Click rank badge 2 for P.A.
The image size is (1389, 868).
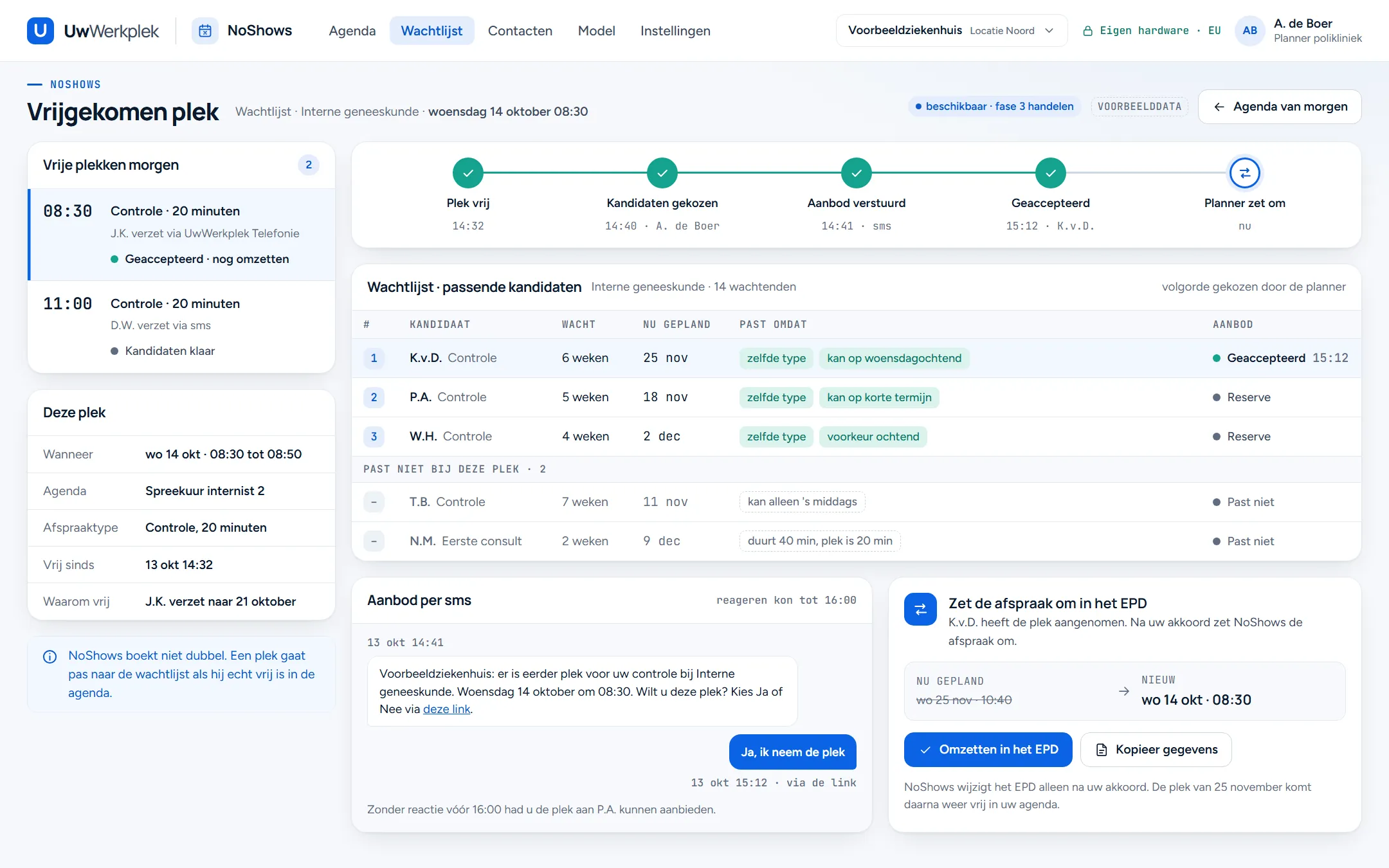click(374, 397)
